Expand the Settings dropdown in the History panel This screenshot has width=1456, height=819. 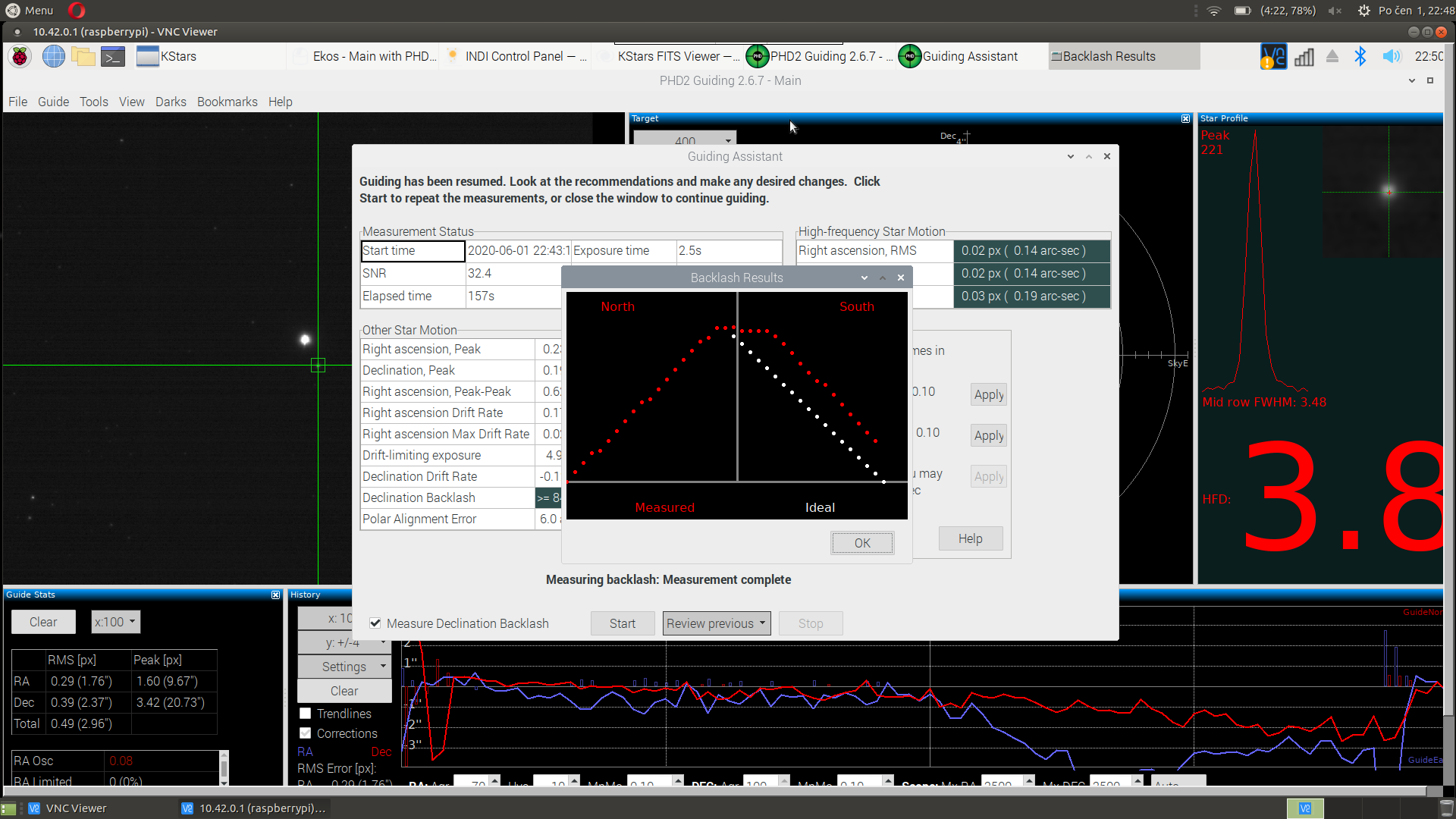pyautogui.click(x=344, y=667)
